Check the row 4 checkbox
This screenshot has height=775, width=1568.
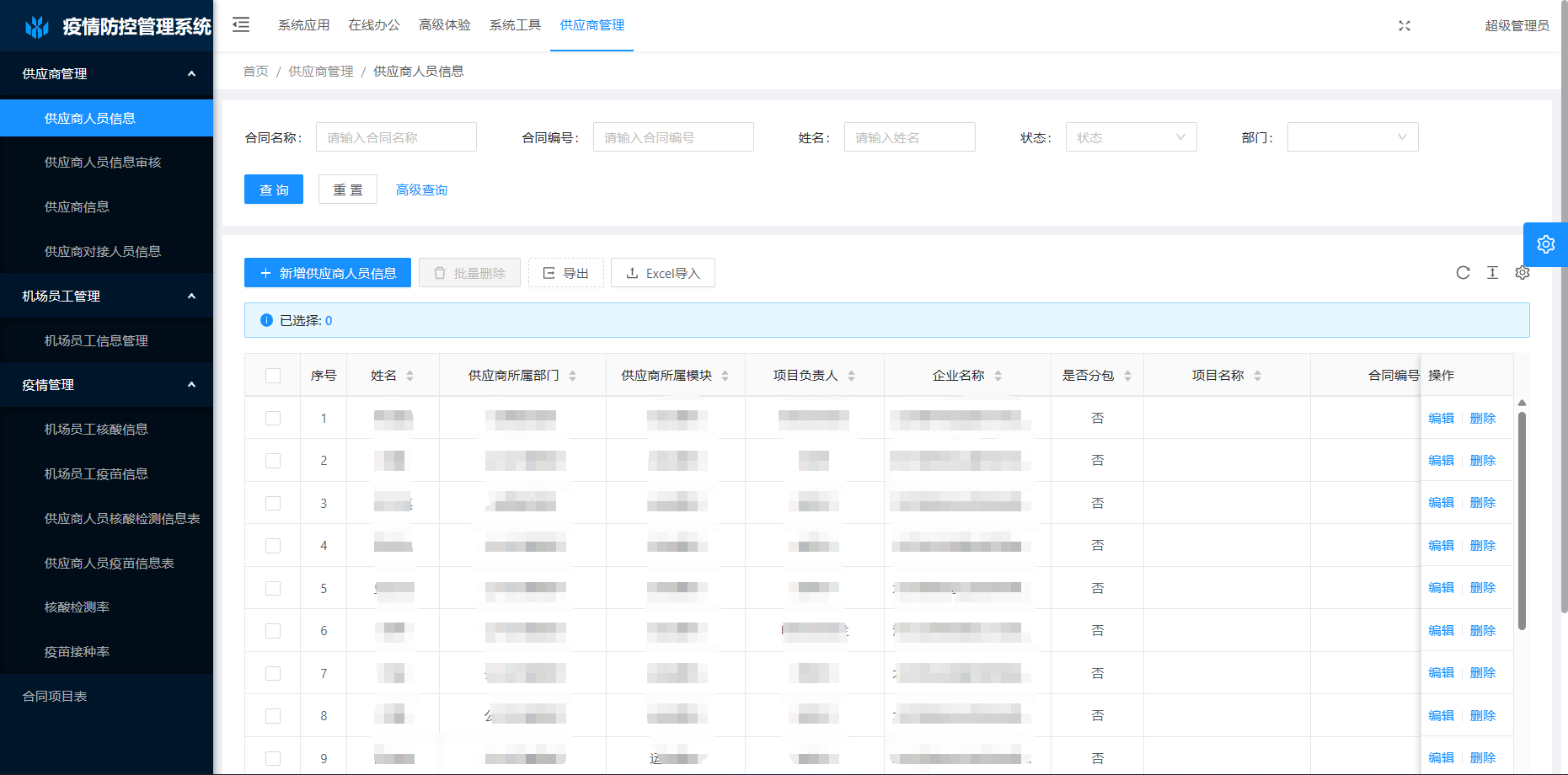pyautogui.click(x=273, y=546)
